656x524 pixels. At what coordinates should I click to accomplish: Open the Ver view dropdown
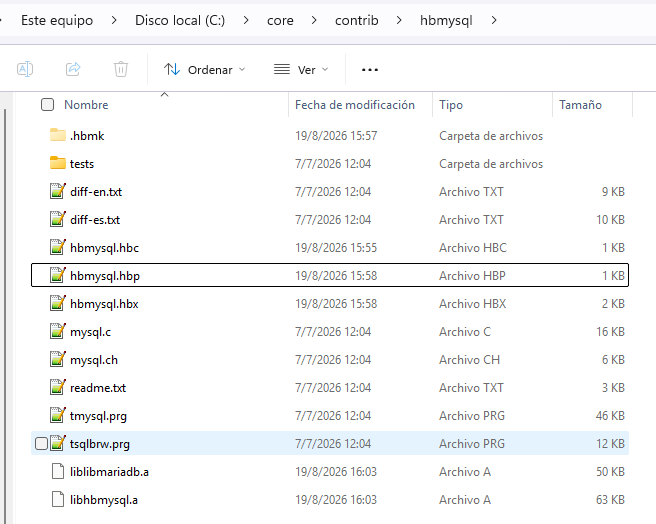301,69
